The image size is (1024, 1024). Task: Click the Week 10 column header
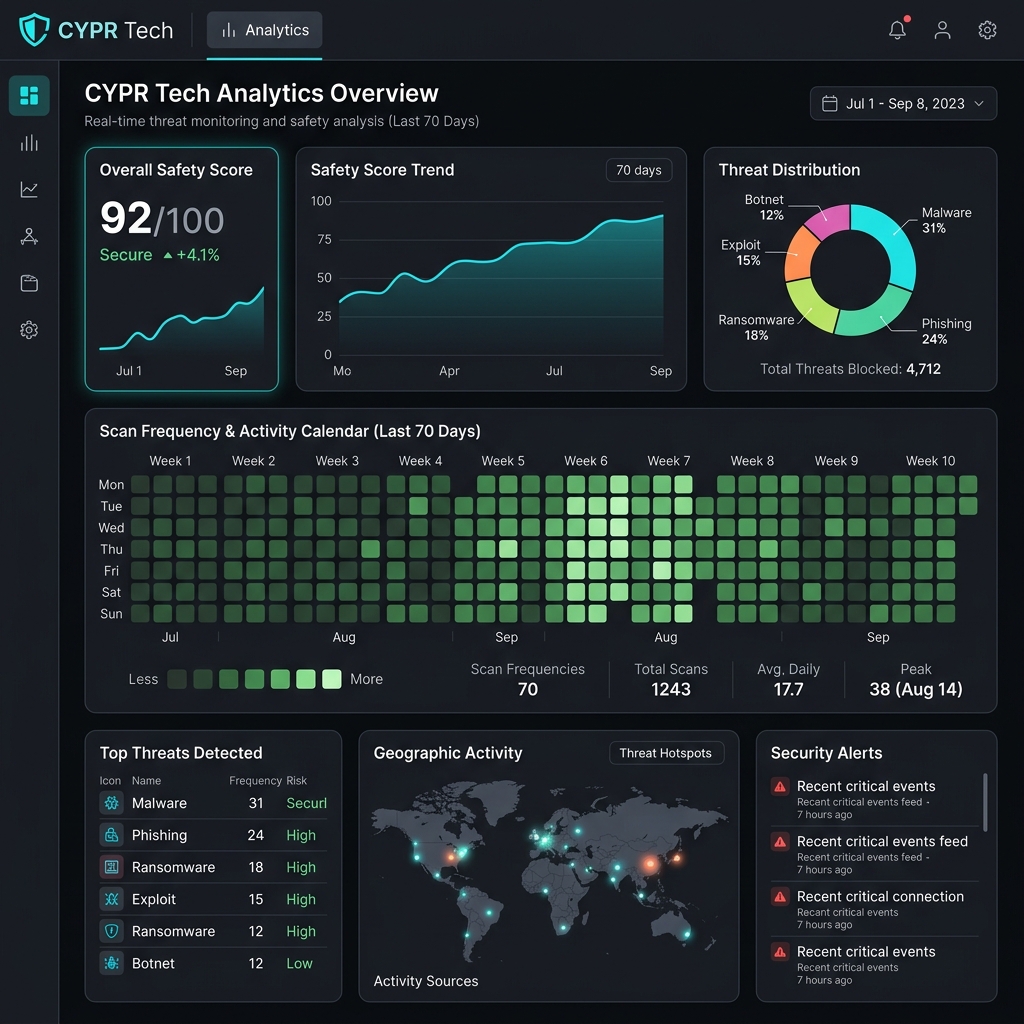click(931, 461)
